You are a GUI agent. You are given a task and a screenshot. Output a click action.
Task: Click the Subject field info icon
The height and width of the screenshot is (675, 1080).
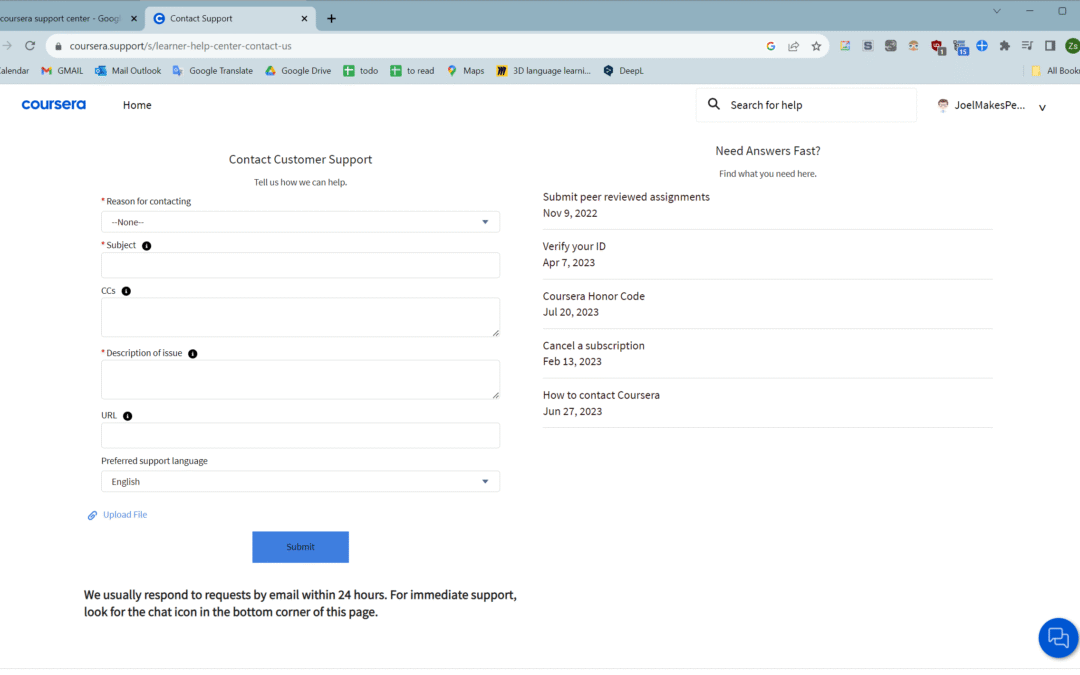click(x=147, y=246)
